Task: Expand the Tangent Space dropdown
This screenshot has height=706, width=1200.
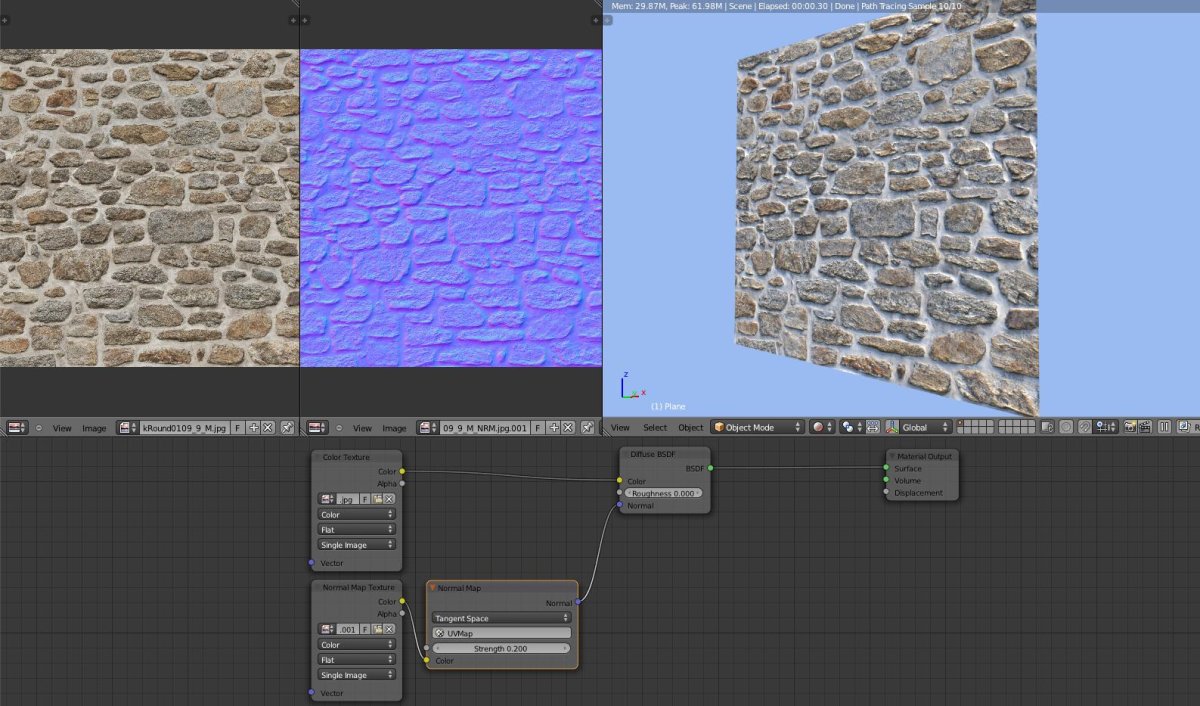Action: click(x=501, y=618)
